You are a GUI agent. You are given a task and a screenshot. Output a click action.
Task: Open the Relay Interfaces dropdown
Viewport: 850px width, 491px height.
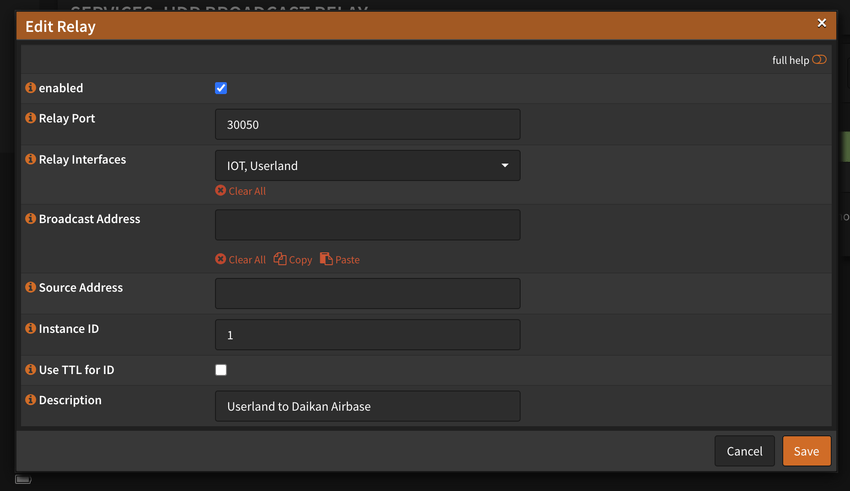click(368, 165)
